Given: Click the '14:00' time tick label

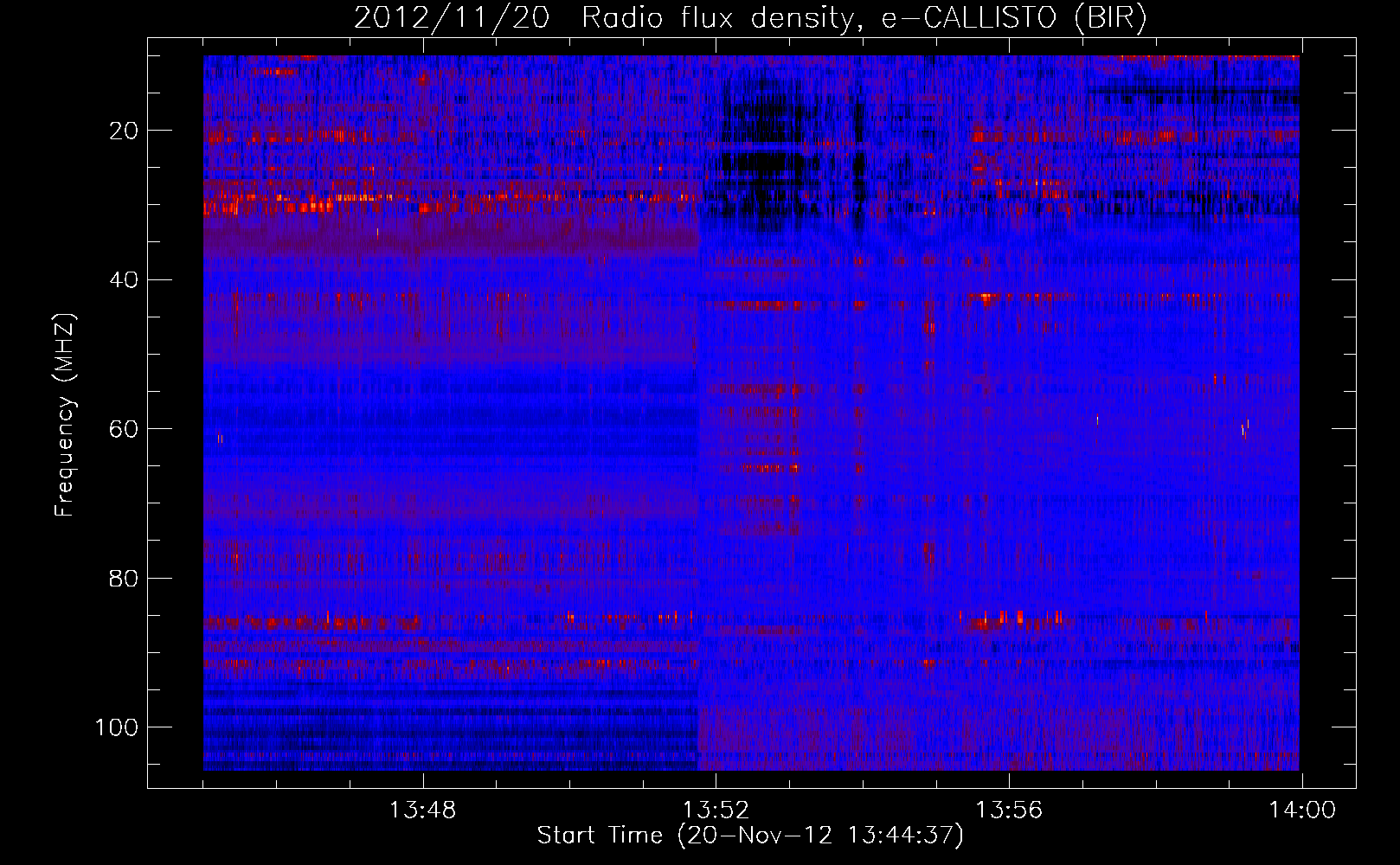Looking at the screenshot, I should [x=1302, y=811].
